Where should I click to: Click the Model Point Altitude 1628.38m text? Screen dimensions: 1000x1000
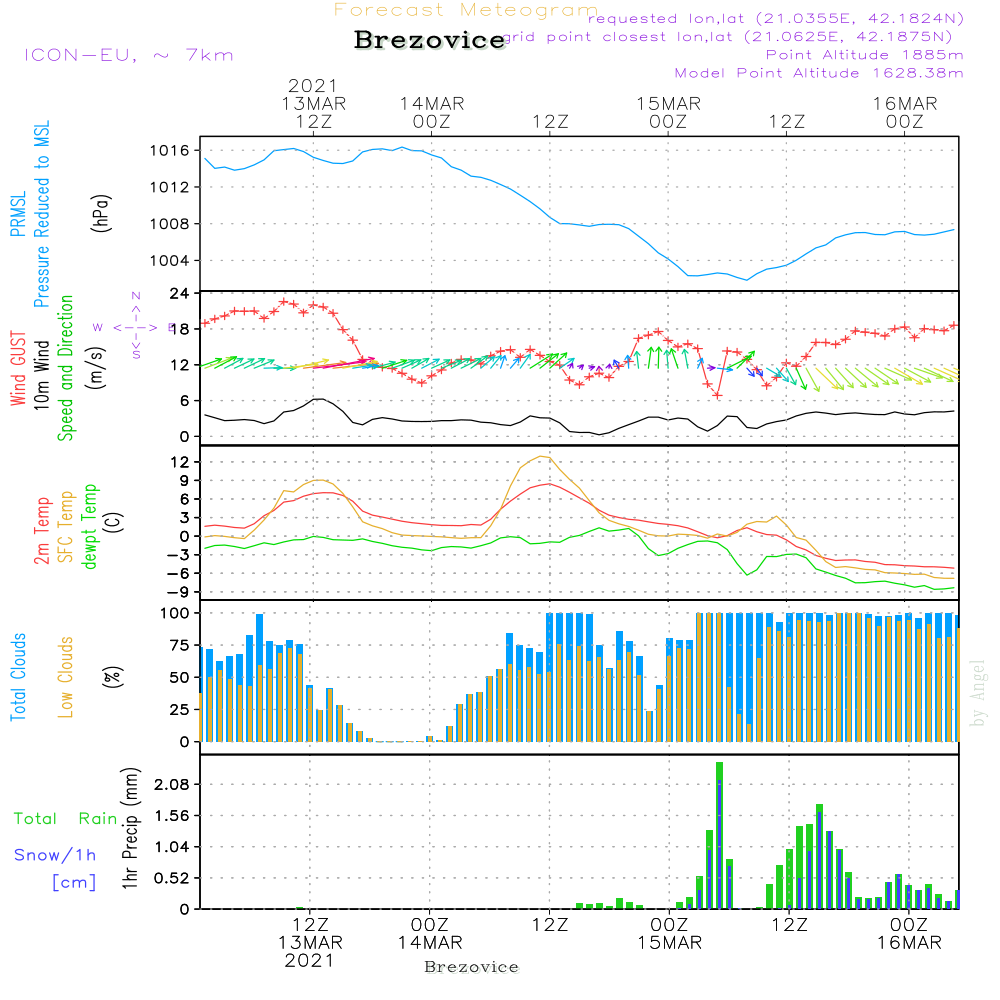pos(819,73)
